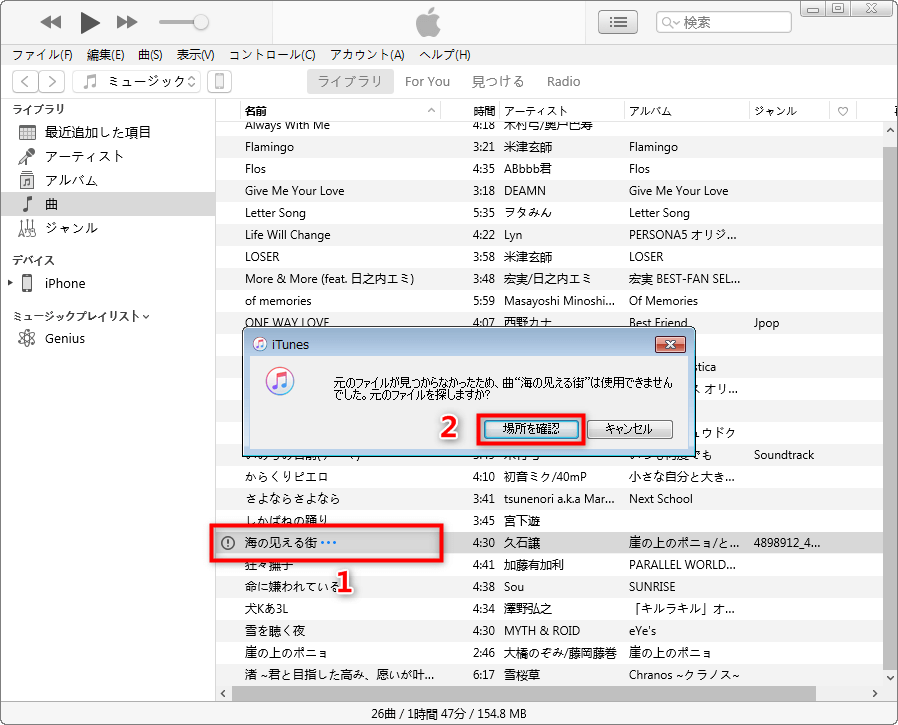Go forward with the navigation arrow
Viewport: 898px width, 725px height.
52,81
